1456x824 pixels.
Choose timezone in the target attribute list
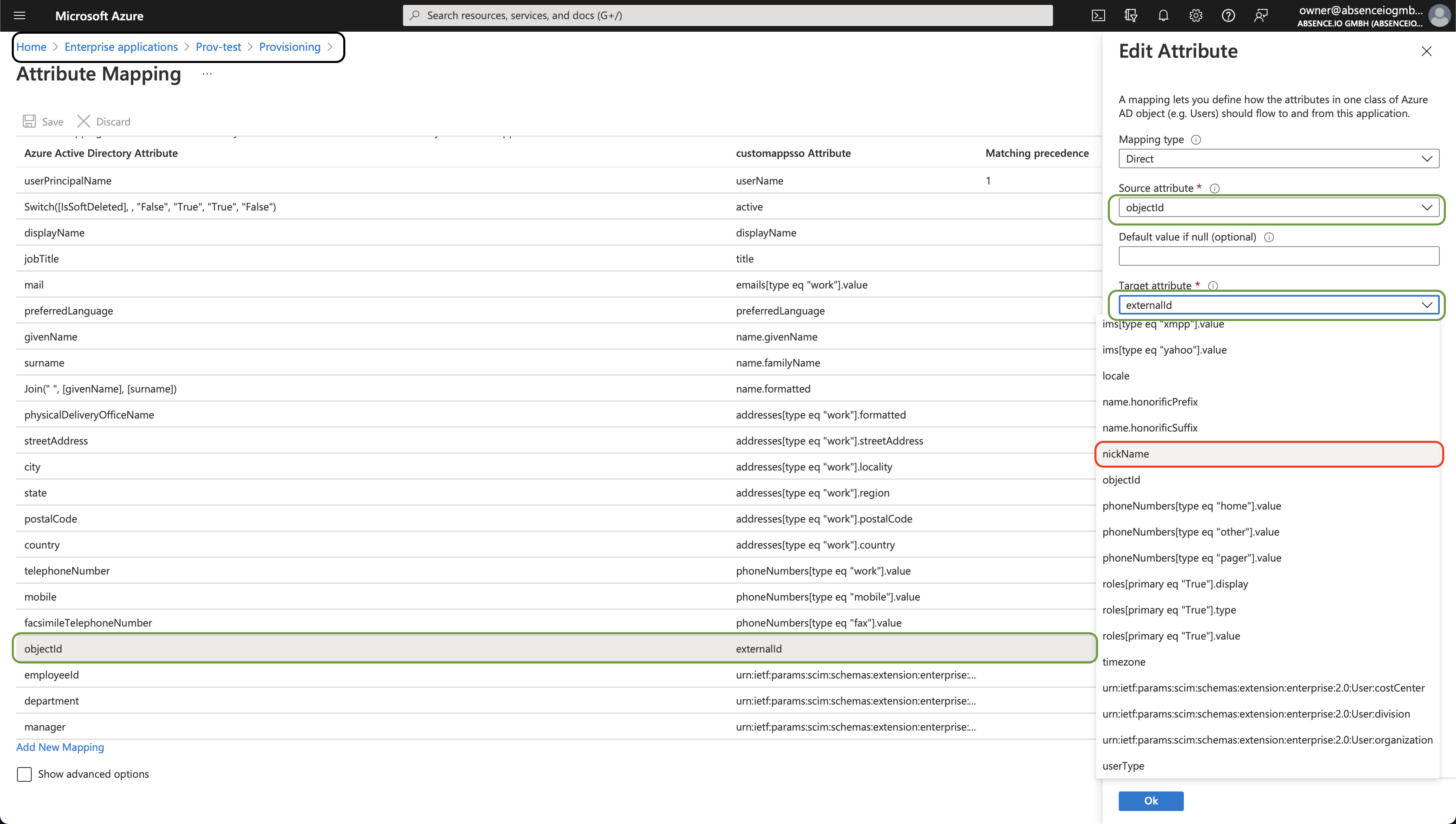[1123, 661]
